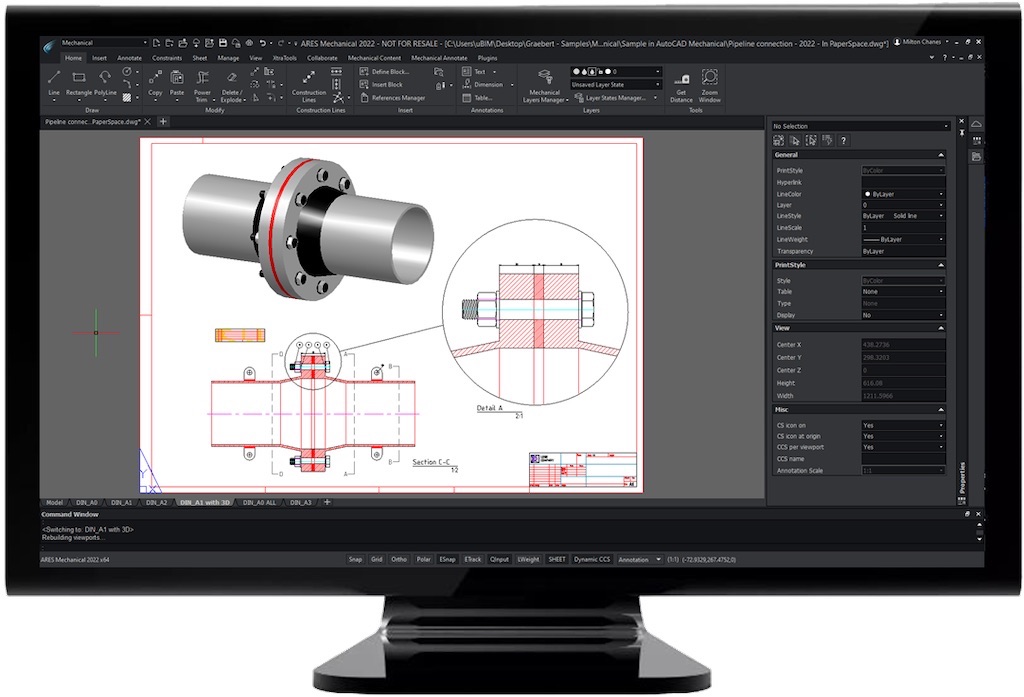The width and height of the screenshot is (1024, 697).
Task: Click the Hatch pattern tool icon
Action: [127, 97]
